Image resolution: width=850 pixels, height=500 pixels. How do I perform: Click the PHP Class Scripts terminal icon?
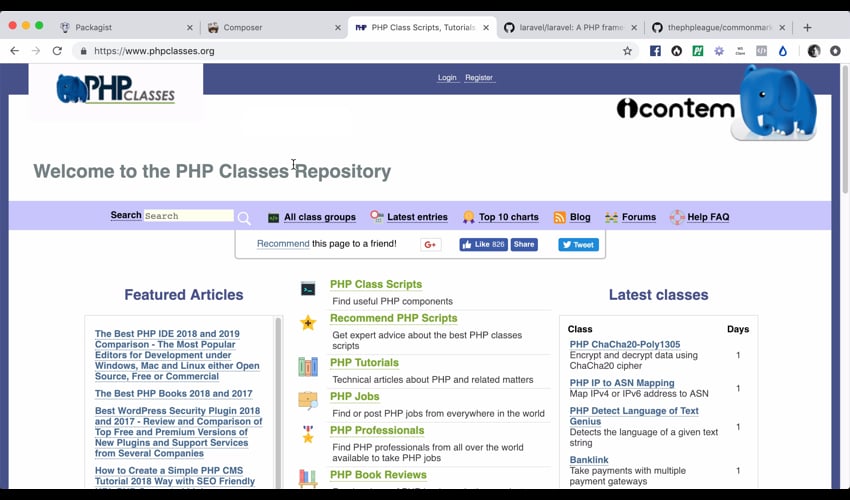click(x=308, y=289)
